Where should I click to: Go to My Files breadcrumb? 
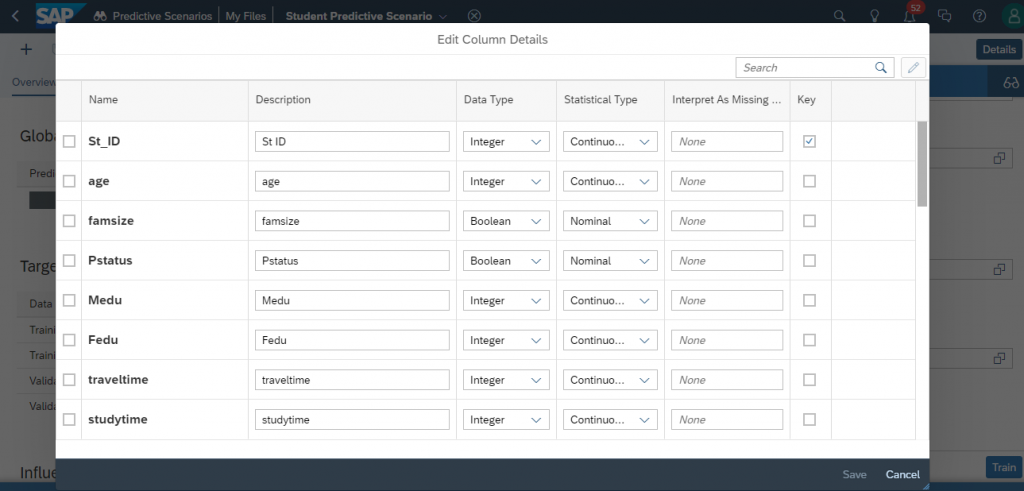246,16
